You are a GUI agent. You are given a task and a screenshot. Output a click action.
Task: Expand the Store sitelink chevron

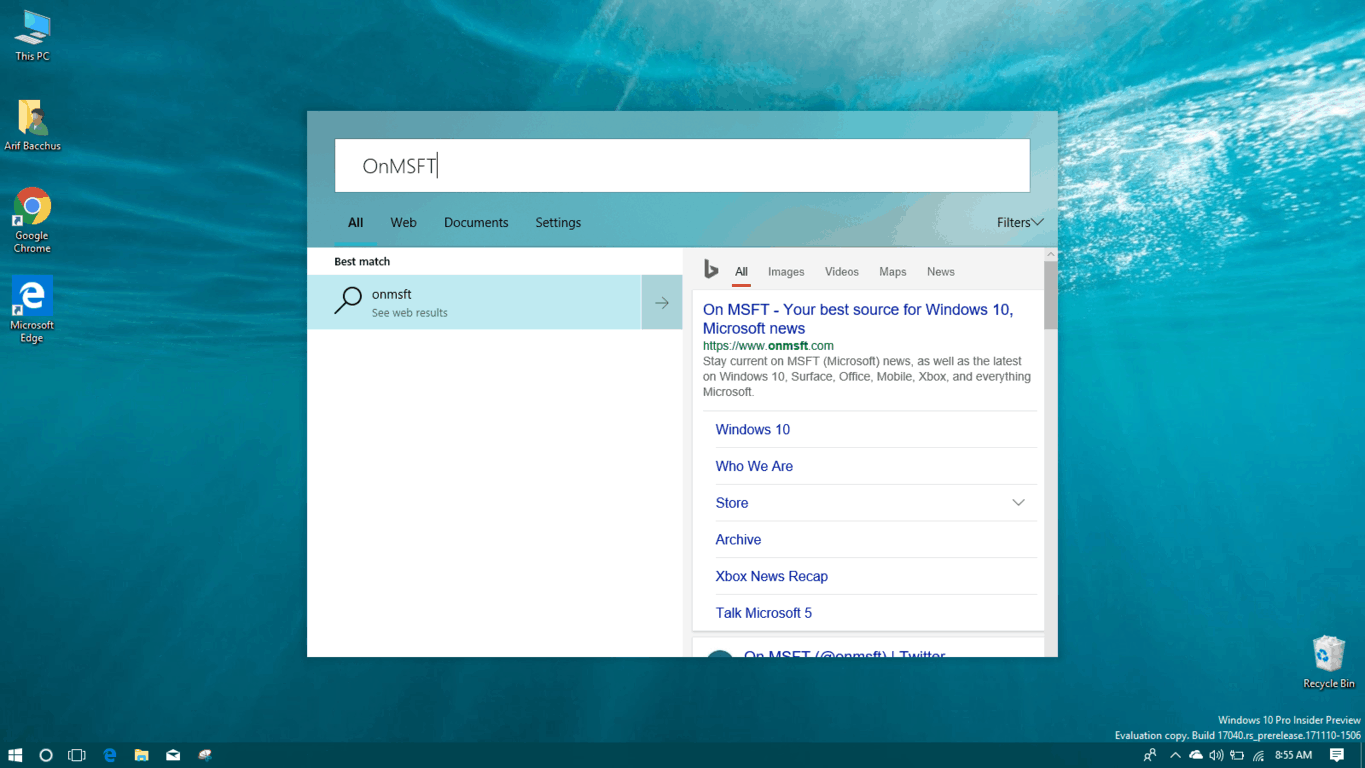[x=1018, y=503]
